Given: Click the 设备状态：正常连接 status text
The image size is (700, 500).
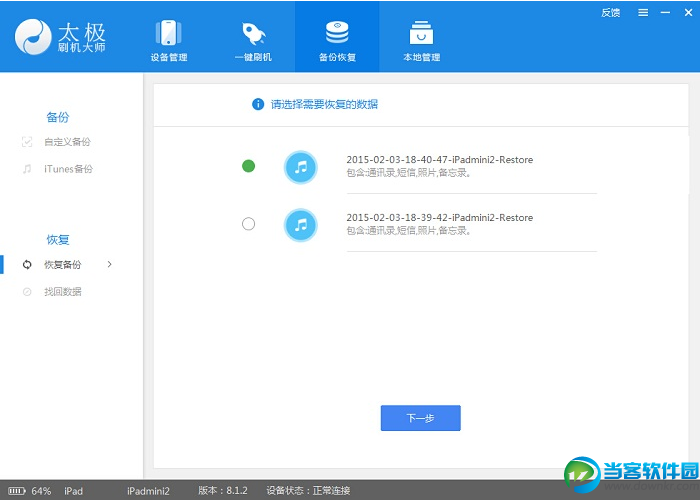Looking at the screenshot, I should coord(308,491).
